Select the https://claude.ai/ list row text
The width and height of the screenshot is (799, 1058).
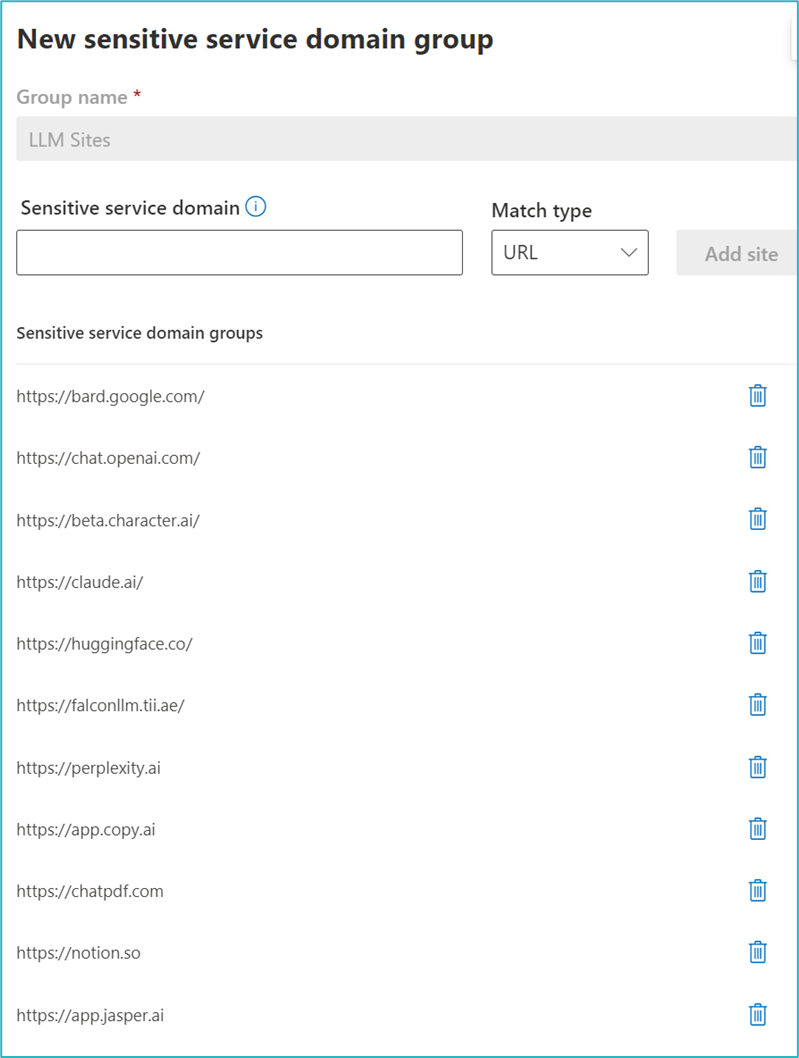point(80,582)
